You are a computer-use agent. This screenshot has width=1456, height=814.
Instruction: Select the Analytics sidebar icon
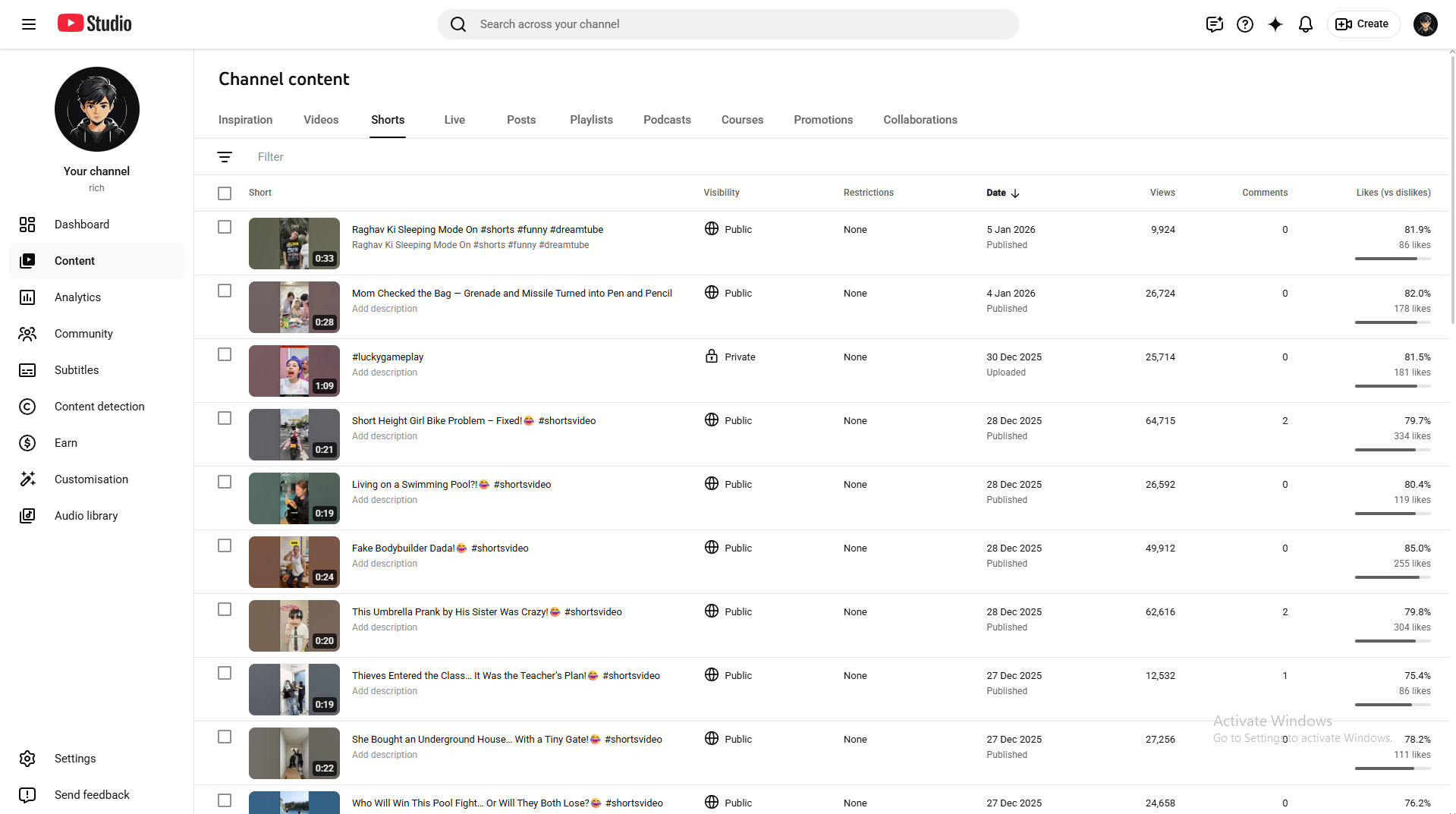coord(27,297)
